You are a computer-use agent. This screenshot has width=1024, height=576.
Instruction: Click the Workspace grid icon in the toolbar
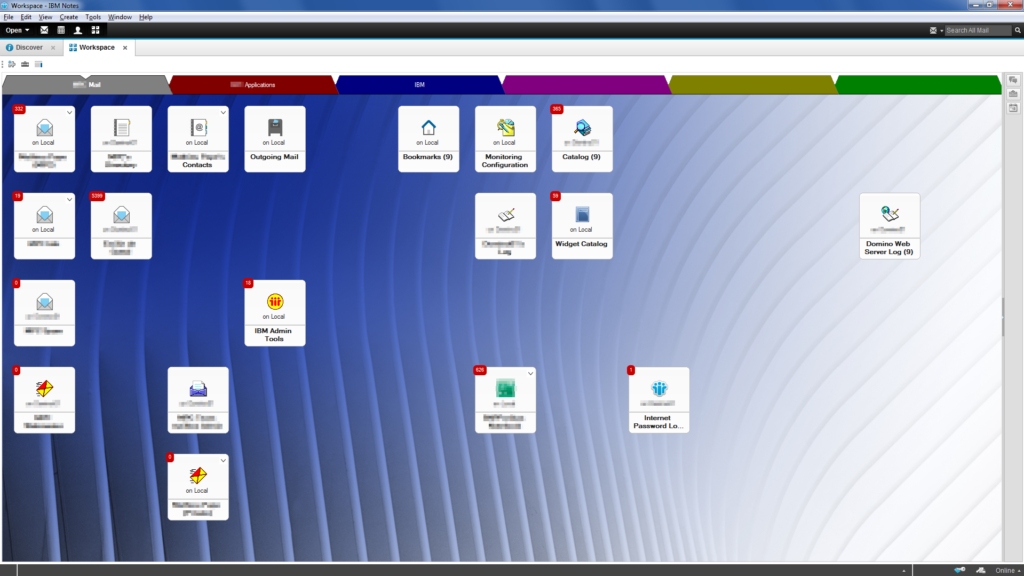point(95,30)
